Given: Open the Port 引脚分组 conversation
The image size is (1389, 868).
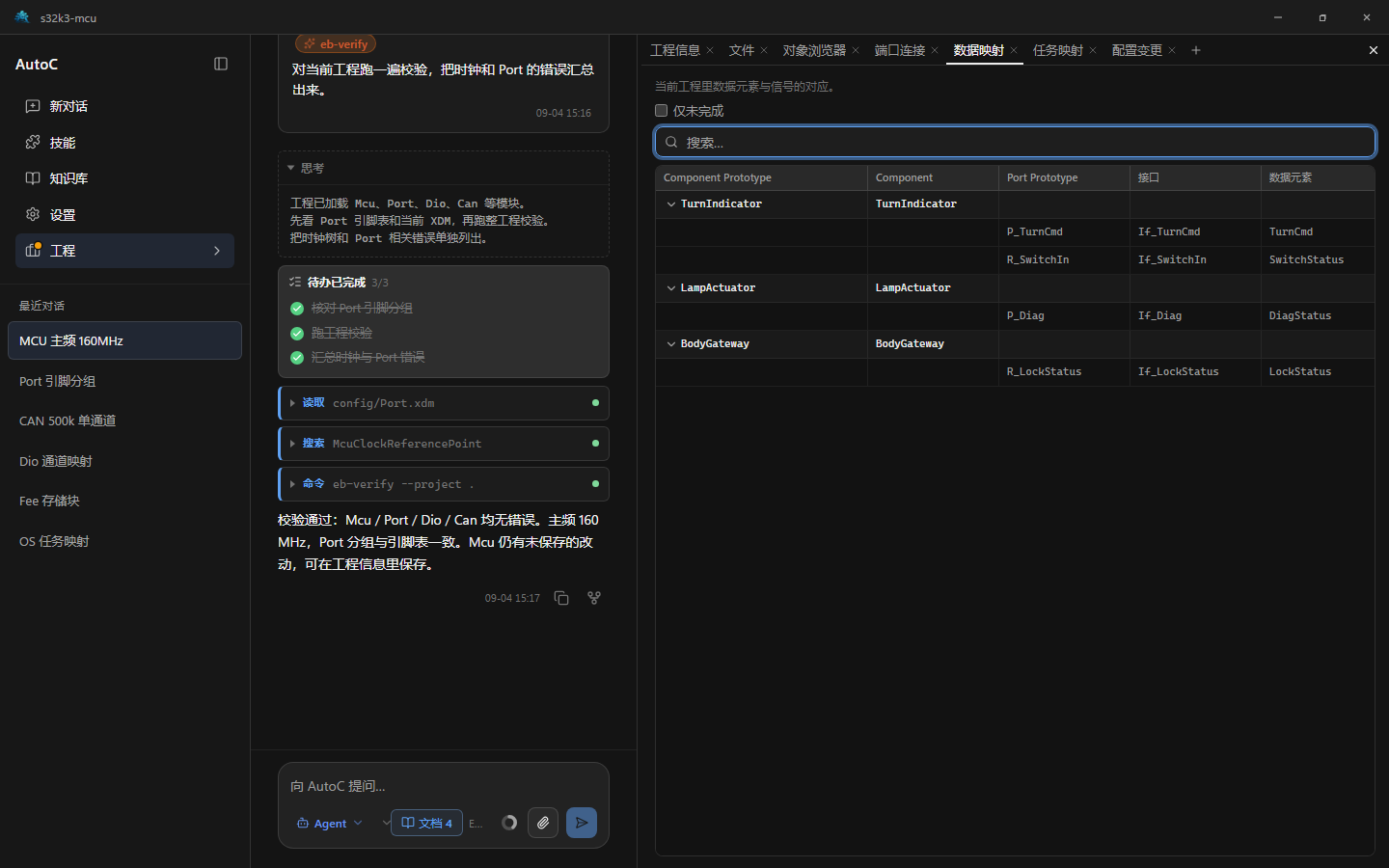Looking at the screenshot, I should [x=124, y=381].
